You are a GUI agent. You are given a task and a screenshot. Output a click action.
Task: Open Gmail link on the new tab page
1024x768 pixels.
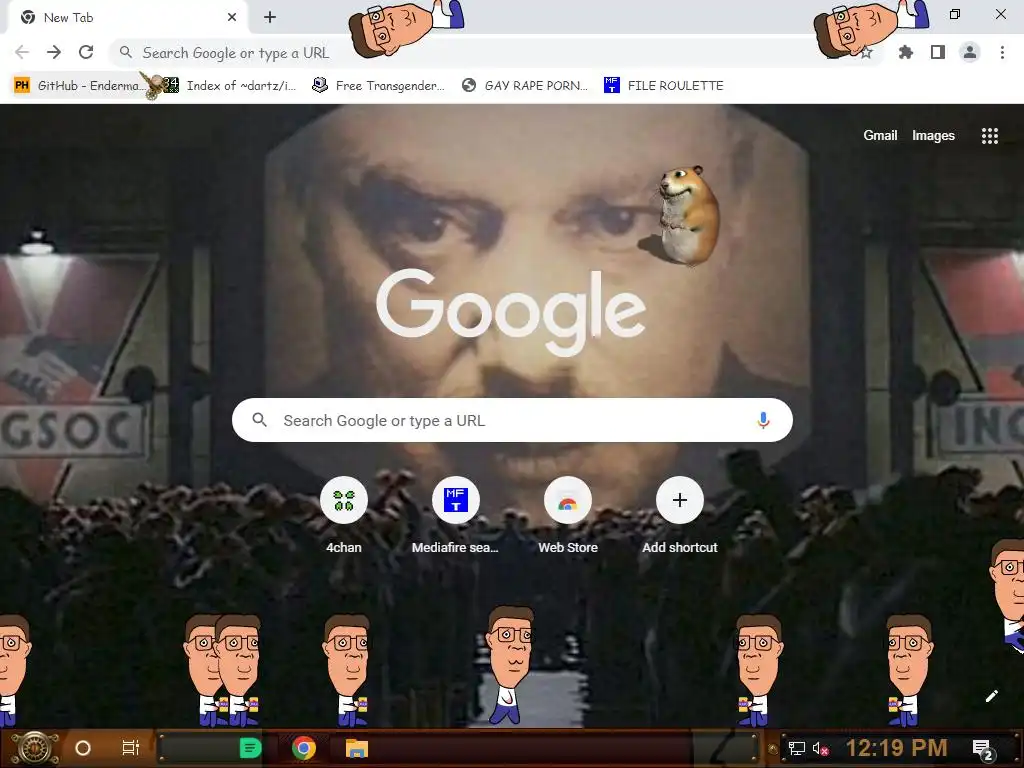[x=880, y=135]
